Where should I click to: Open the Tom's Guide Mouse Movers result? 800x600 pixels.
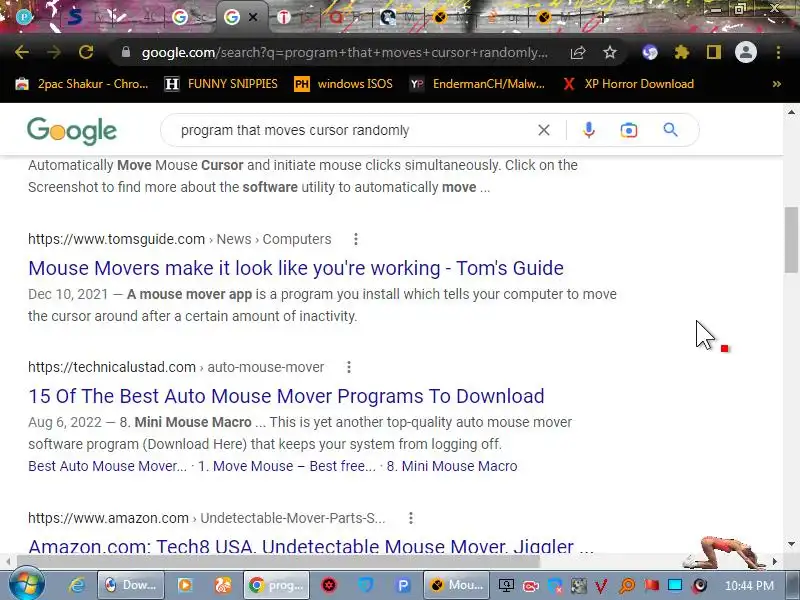coord(296,268)
